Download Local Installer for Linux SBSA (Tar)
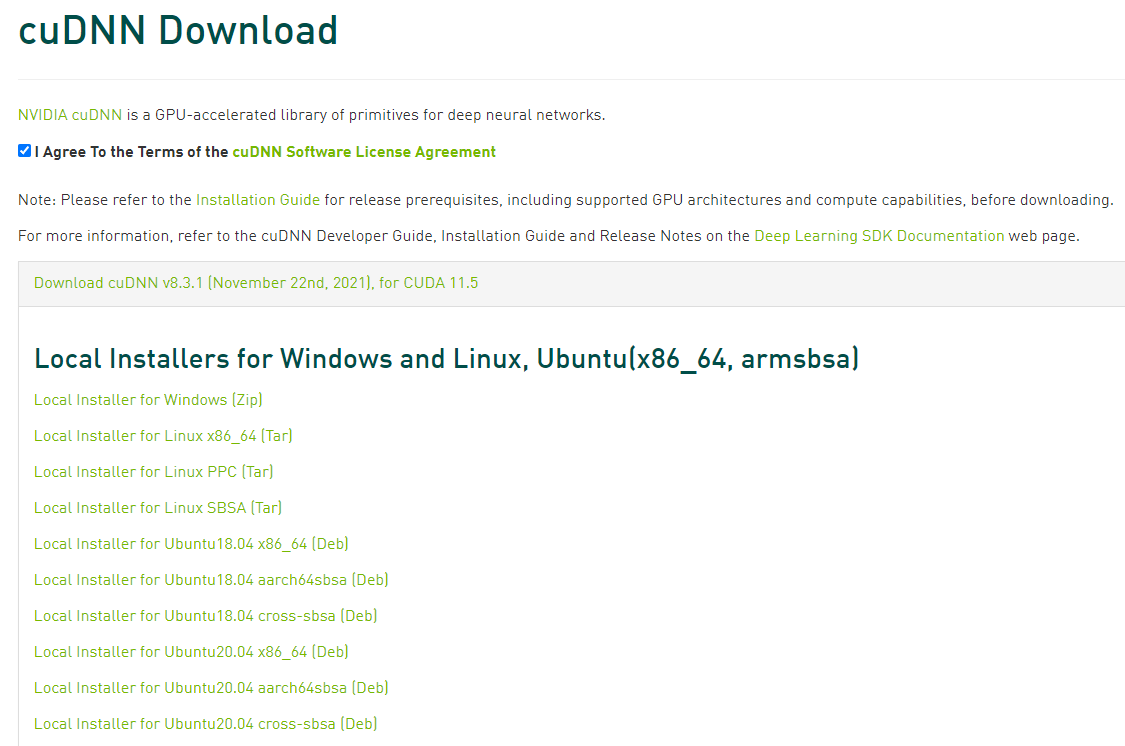This screenshot has height=746, width=1125. pyautogui.click(x=158, y=508)
